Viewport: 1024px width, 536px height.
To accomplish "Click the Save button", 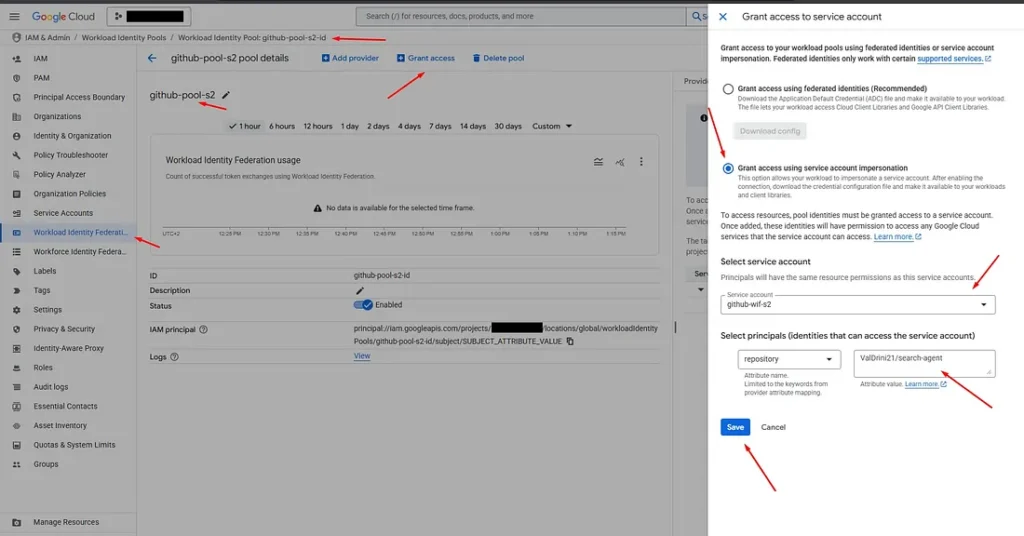I will point(735,427).
